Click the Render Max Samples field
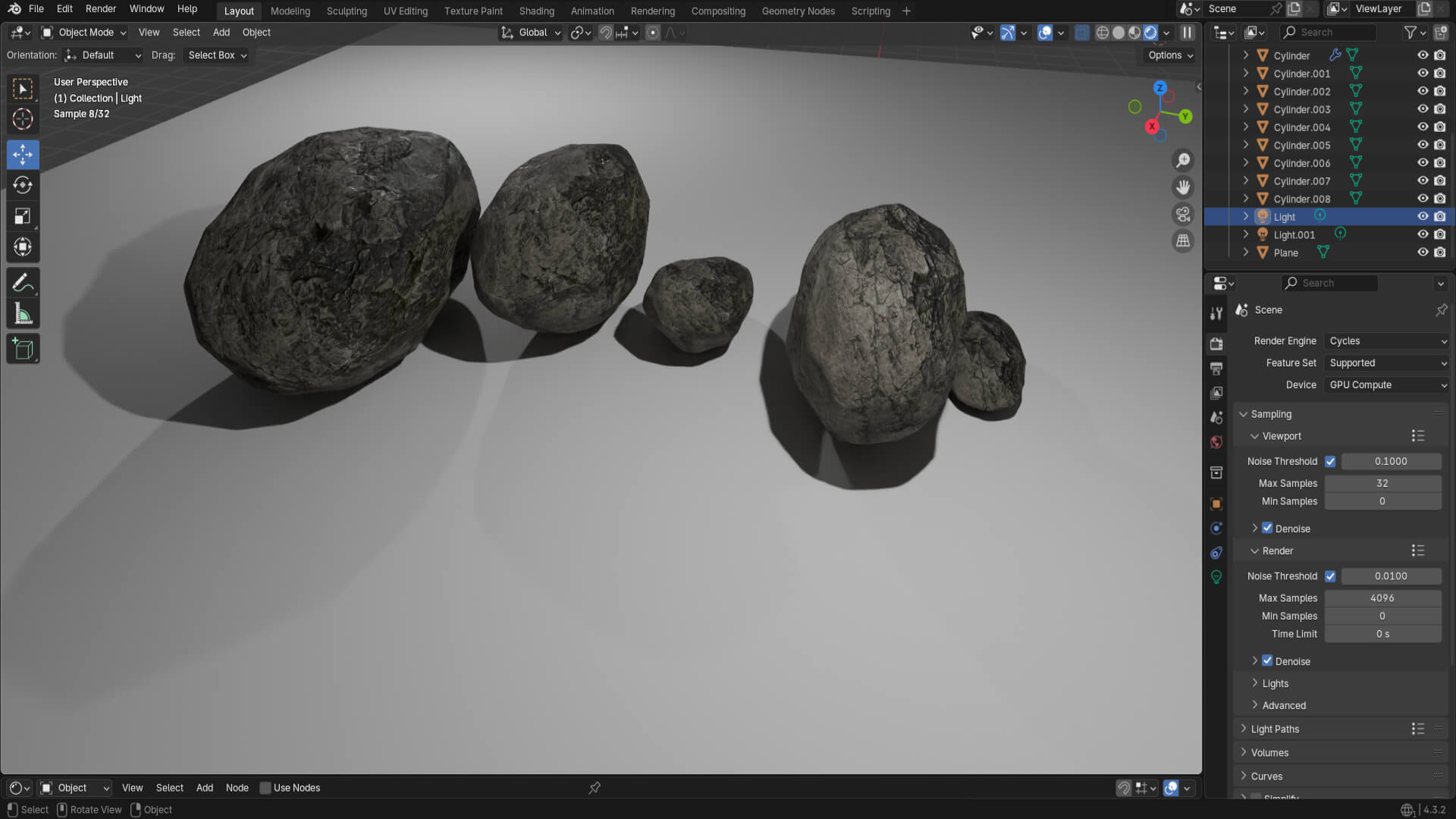Image resolution: width=1456 pixels, height=819 pixels. (1382, 598)
